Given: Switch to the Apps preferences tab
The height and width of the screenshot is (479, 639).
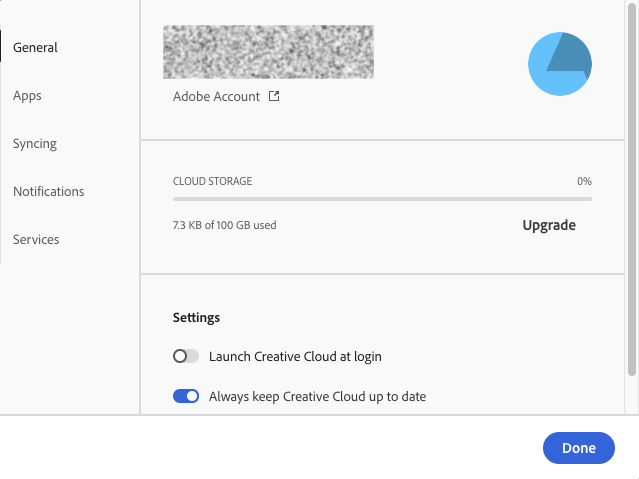Looking at the screenshot, I should pyautogui.click(x=27, y=95).
